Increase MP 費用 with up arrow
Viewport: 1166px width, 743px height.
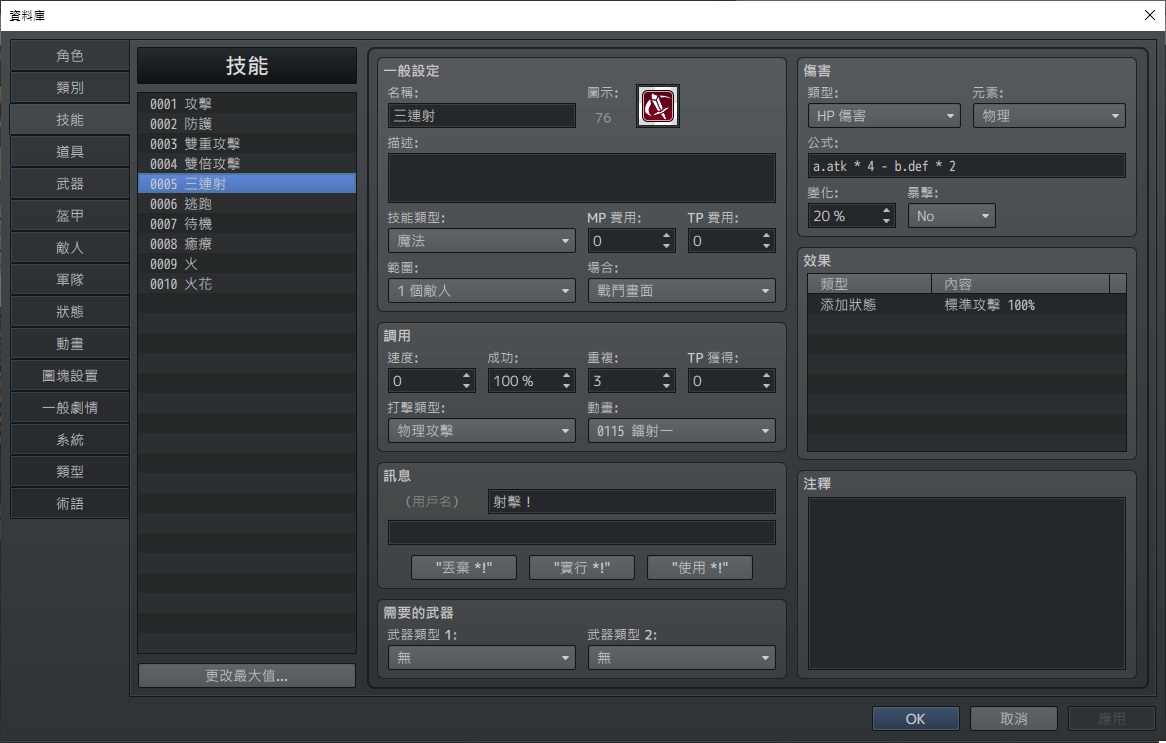tap(666, 235)
